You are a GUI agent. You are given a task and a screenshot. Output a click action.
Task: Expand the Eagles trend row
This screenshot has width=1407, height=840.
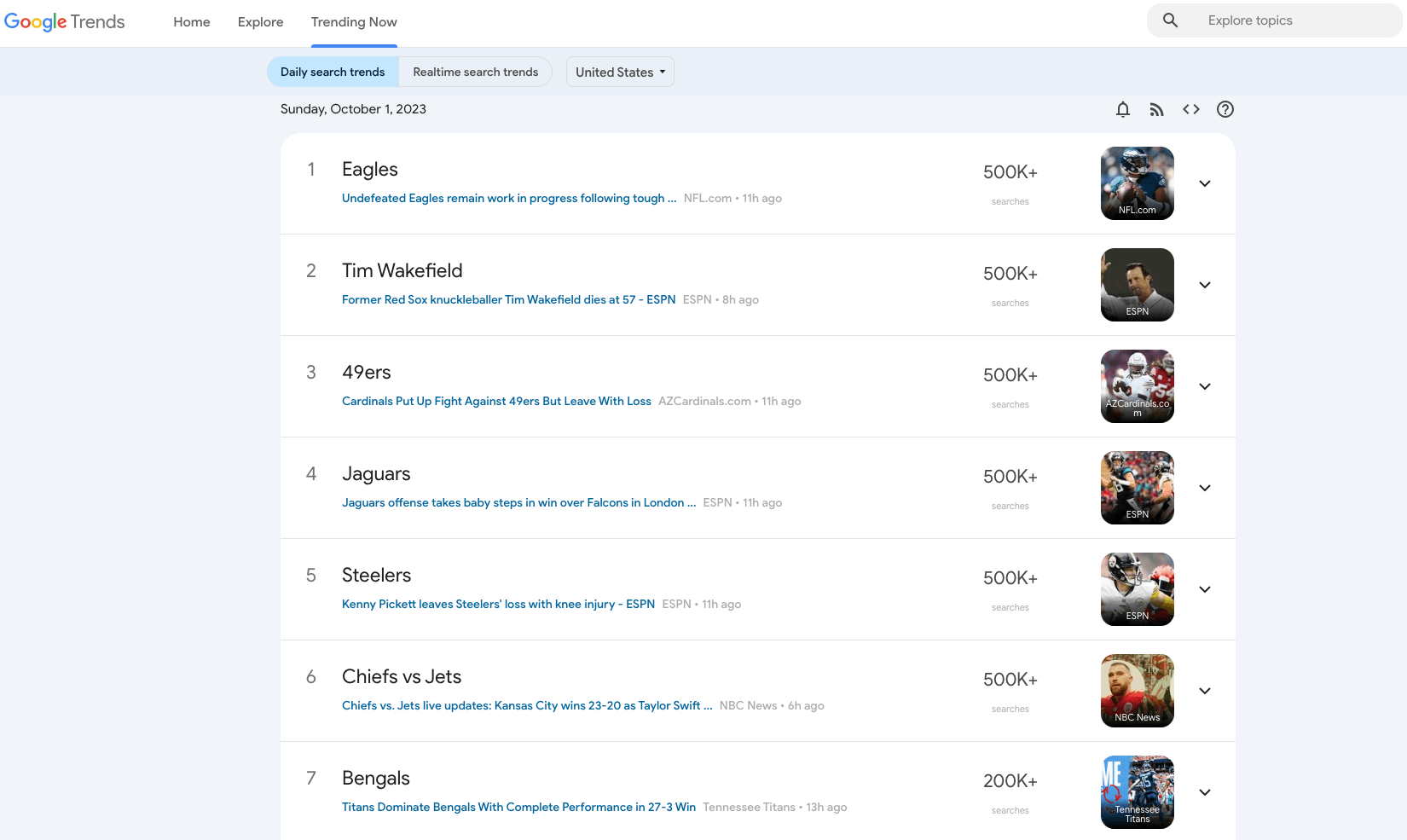[1205, 183]
